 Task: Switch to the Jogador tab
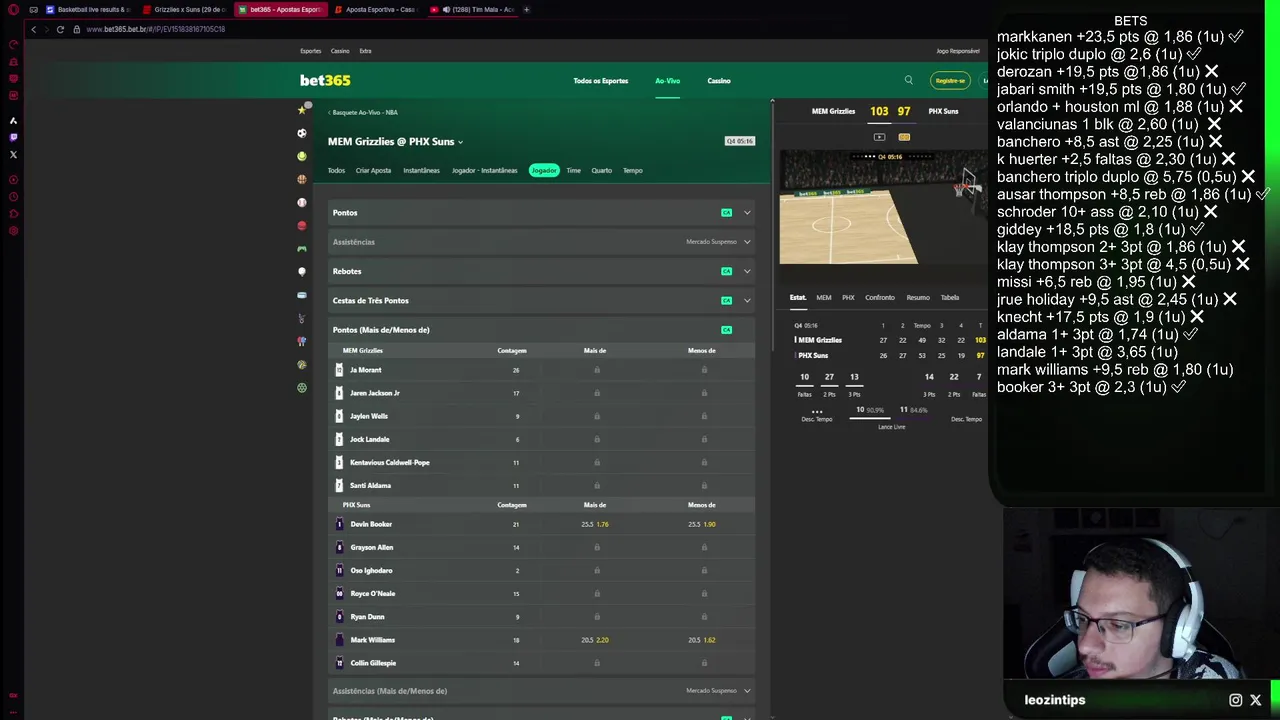pos(543,170)
